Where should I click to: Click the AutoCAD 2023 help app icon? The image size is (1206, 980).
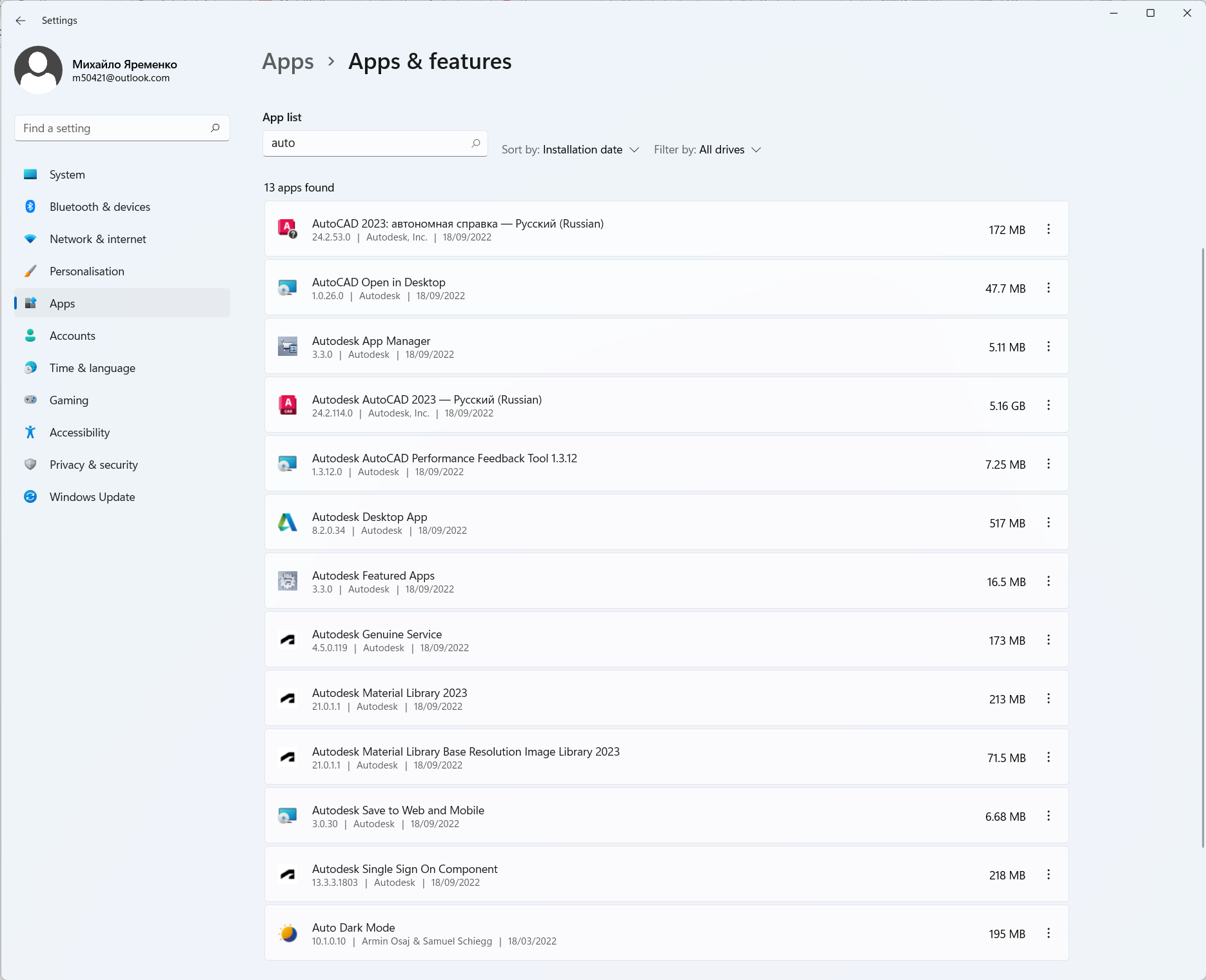288,229
